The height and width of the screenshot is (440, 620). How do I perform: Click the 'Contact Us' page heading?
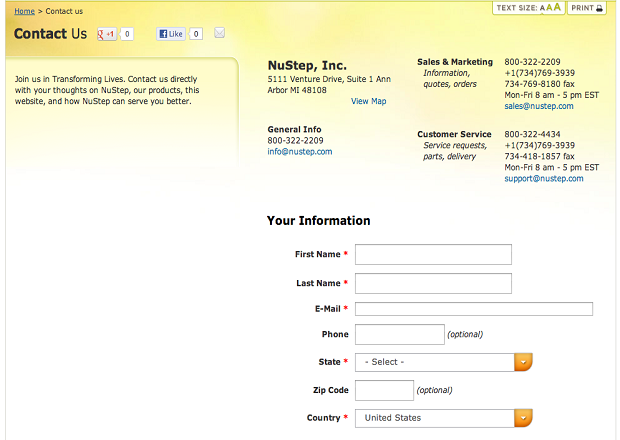(x=50, y=34)
